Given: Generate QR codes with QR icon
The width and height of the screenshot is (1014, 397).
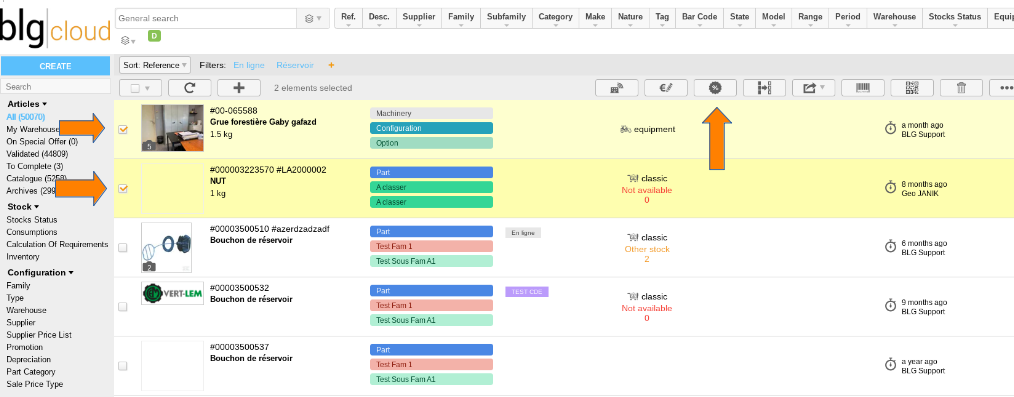Looking at the screenshot, I should tap(912, 88).
